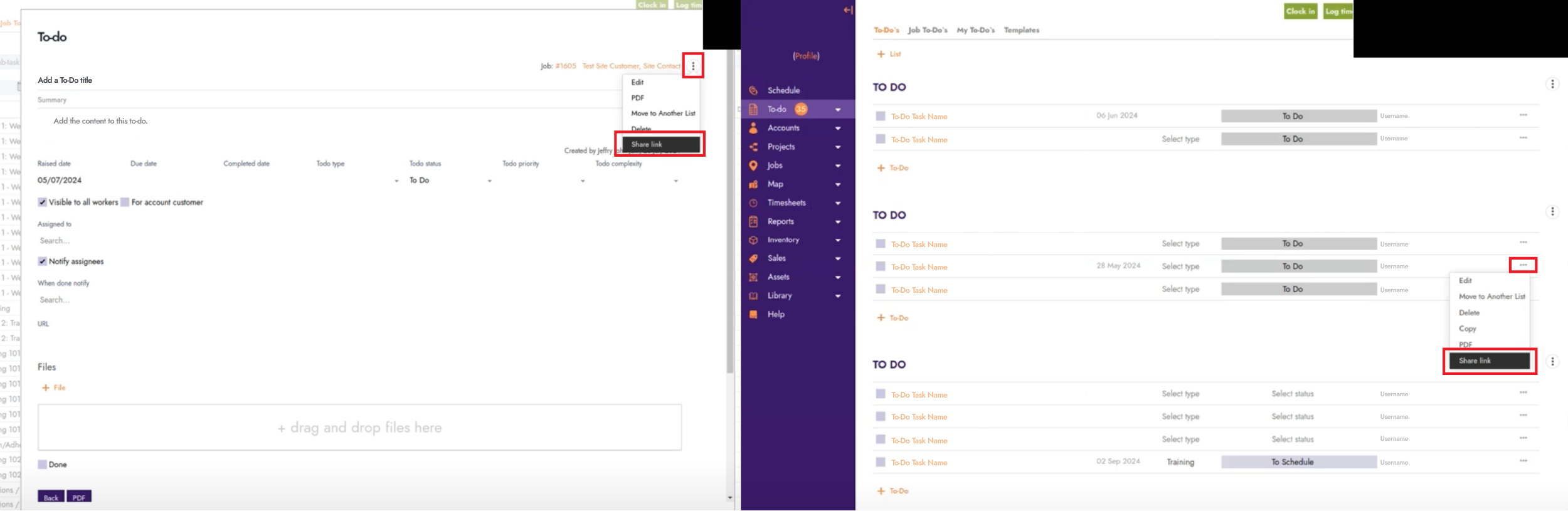Switch to the Job To-Do's tab
Viewport: 1568px width, 511px height.
tap(928, 30)
